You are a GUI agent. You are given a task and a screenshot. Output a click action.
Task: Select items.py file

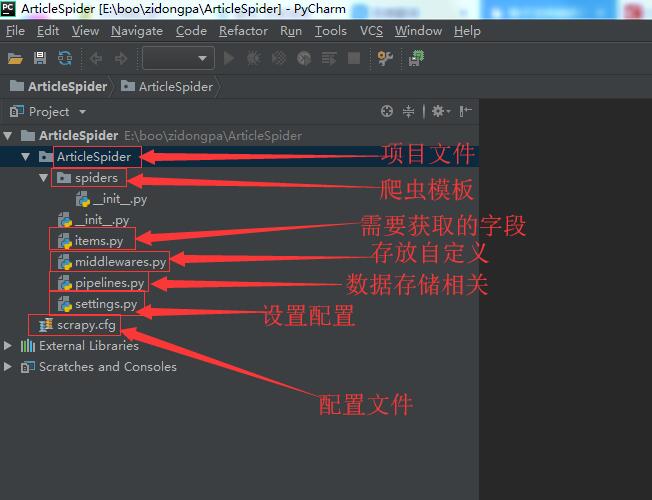click(x=91, y=241)
